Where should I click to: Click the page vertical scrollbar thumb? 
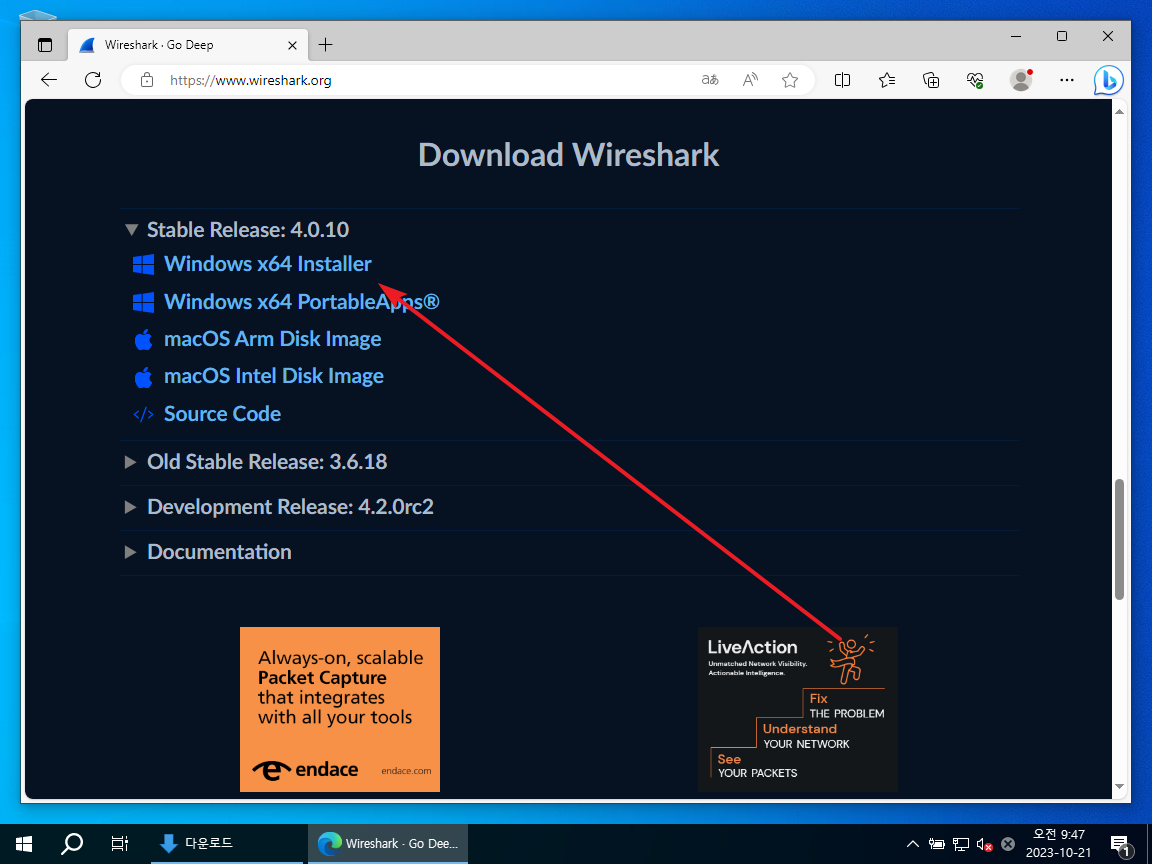(1120, 539)
